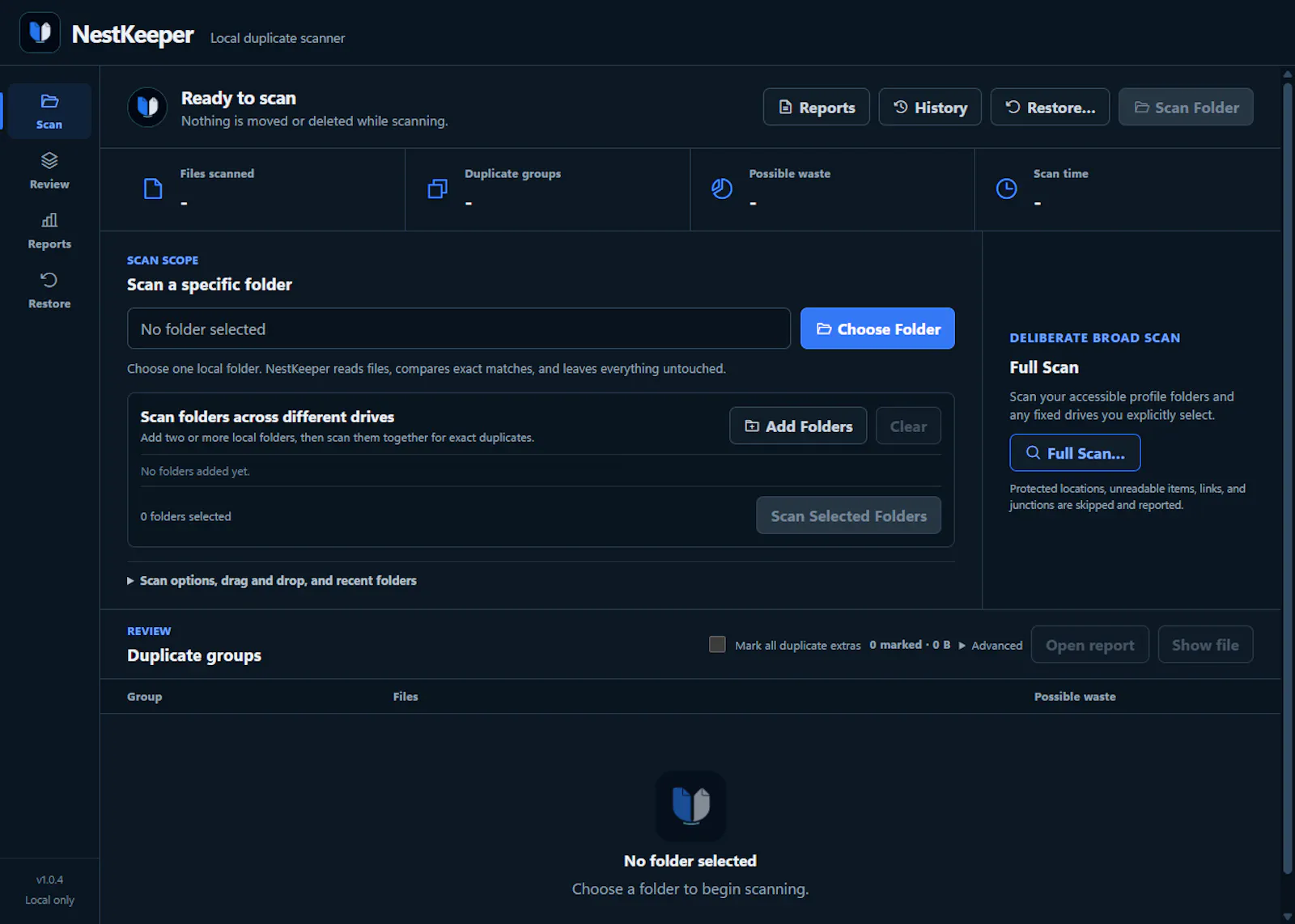
Task: Check Mark all duplicate extras checkbox
Action: click(x=717, y=644)
